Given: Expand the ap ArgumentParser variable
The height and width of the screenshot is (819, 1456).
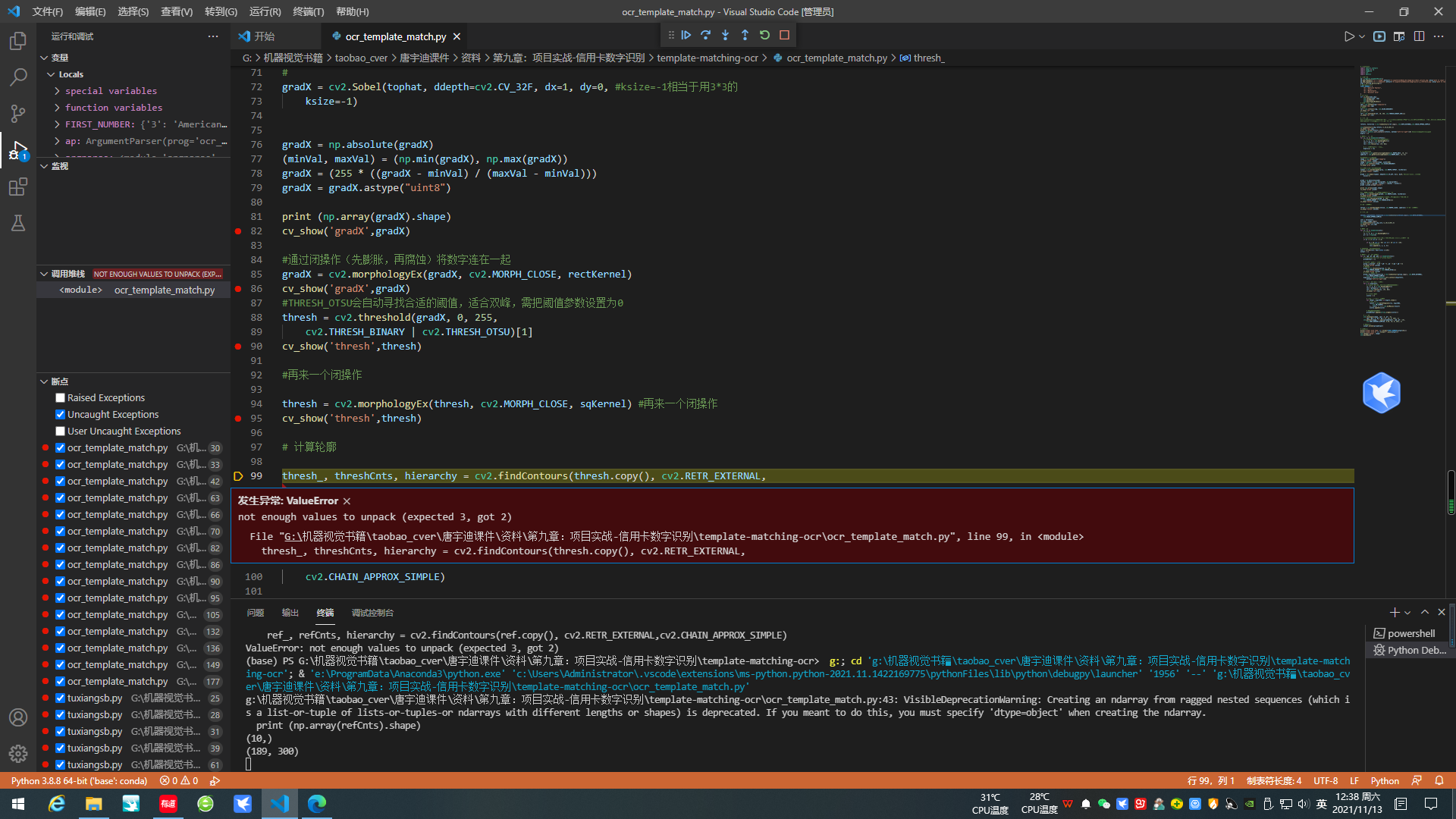Looking at the screenshot, I should point(58,141).
